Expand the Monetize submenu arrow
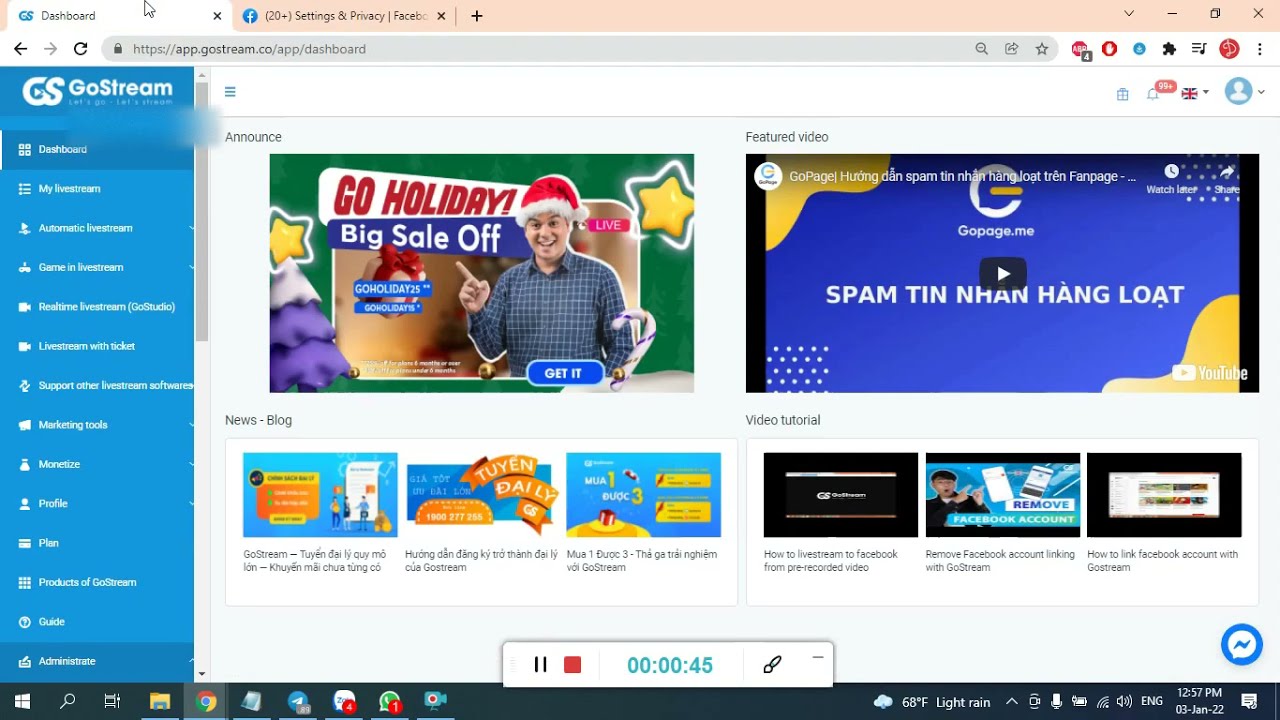Image resolution: width=1280 pixels, height=720 pixels. click(x=191, y=464)
